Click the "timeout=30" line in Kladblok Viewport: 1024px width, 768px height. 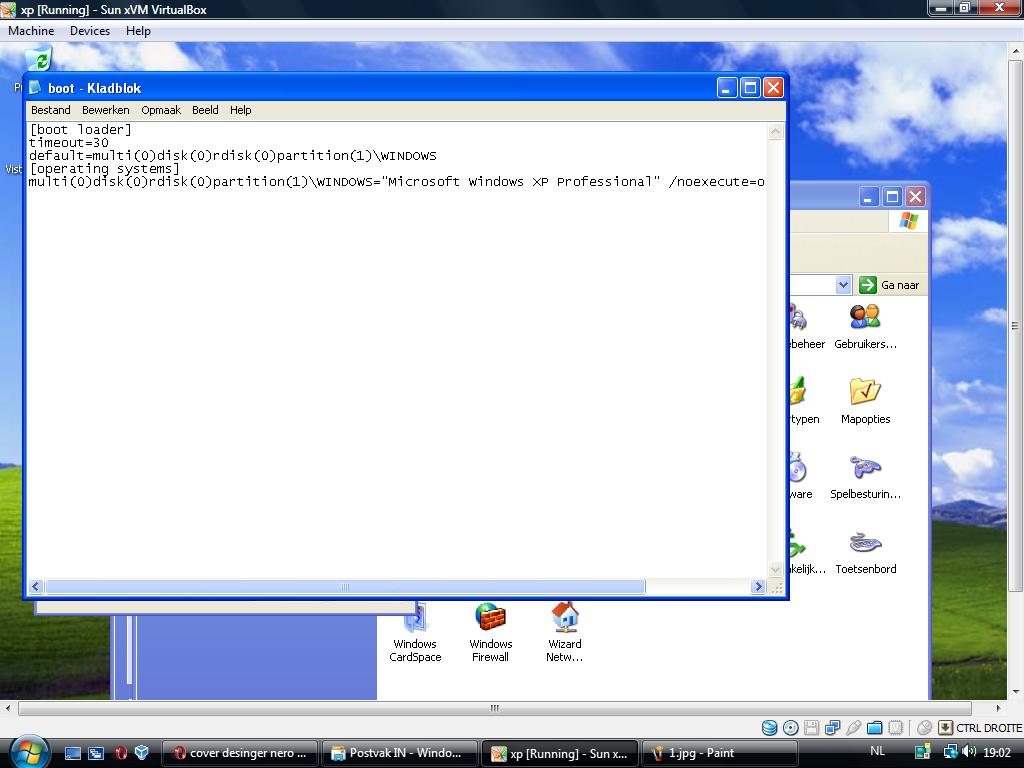click(69, 142)
